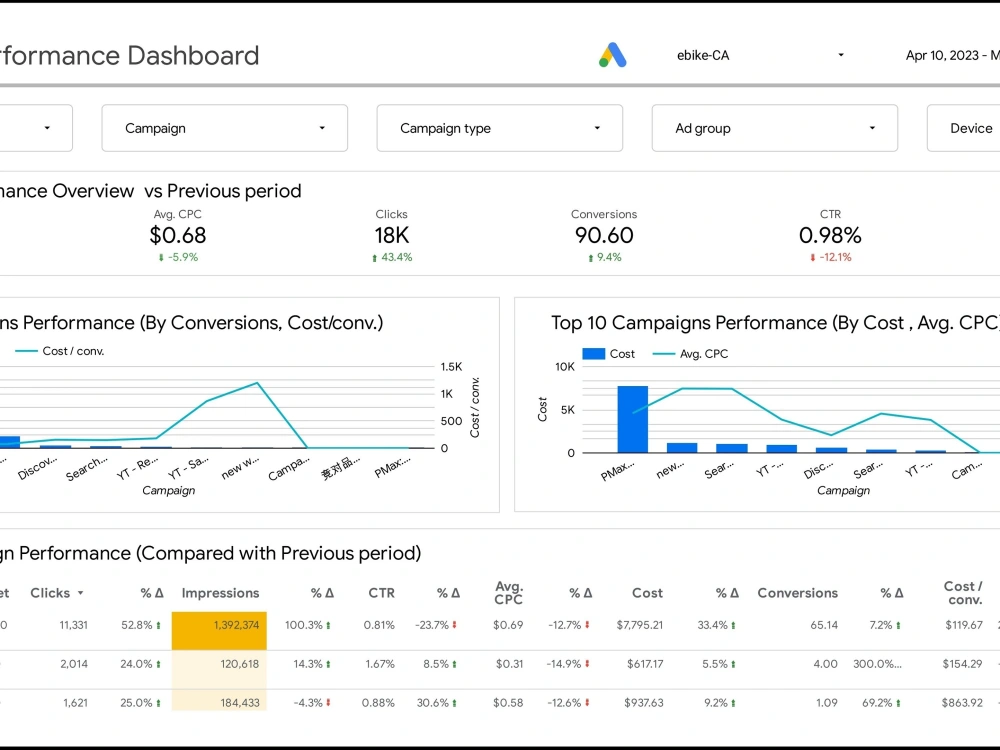This screenshot has width=1000, height=750.
Task: Click the CTR -12.1% change indicator
Action: coord(830,257)
